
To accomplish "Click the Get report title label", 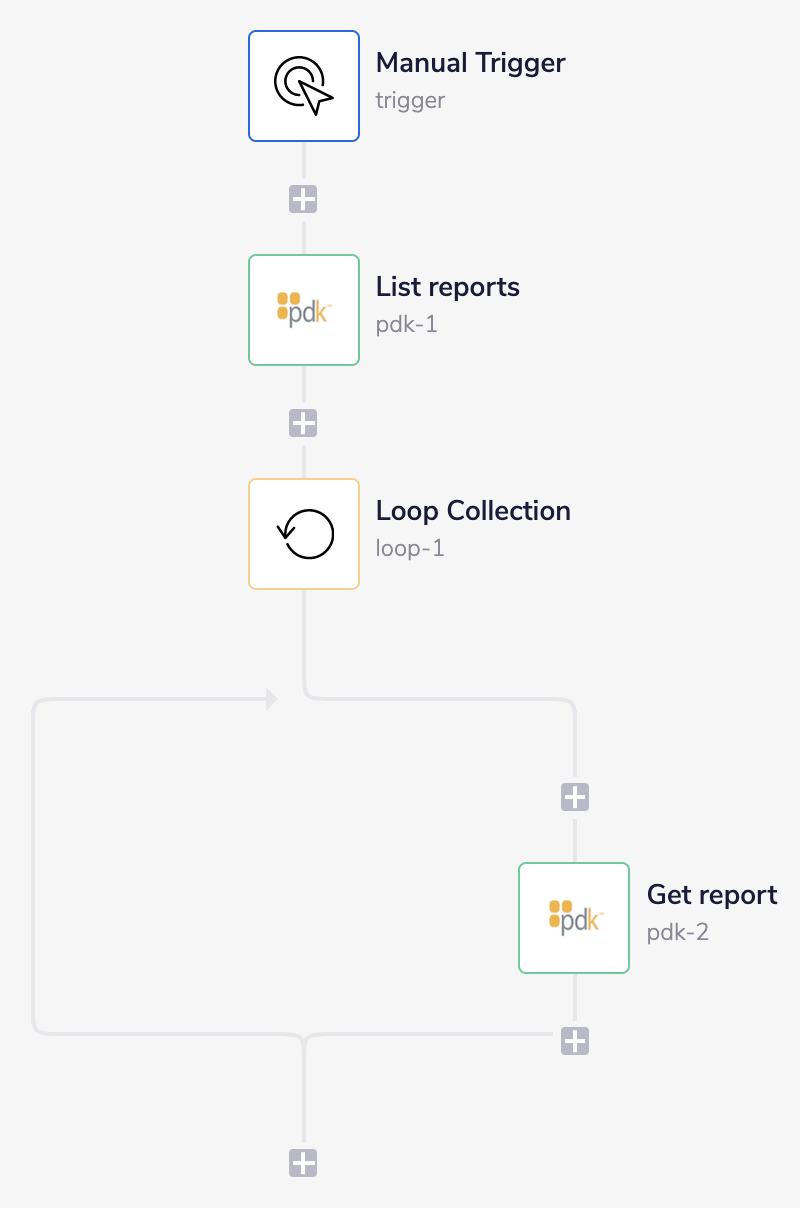I will 711,895.
